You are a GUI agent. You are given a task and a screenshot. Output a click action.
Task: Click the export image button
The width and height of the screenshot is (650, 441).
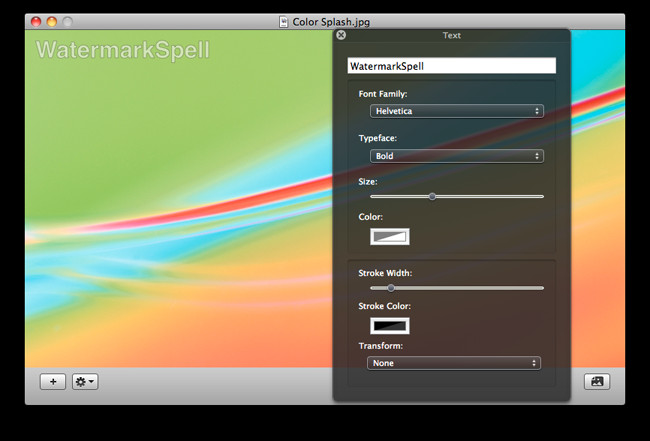point(597,381)
